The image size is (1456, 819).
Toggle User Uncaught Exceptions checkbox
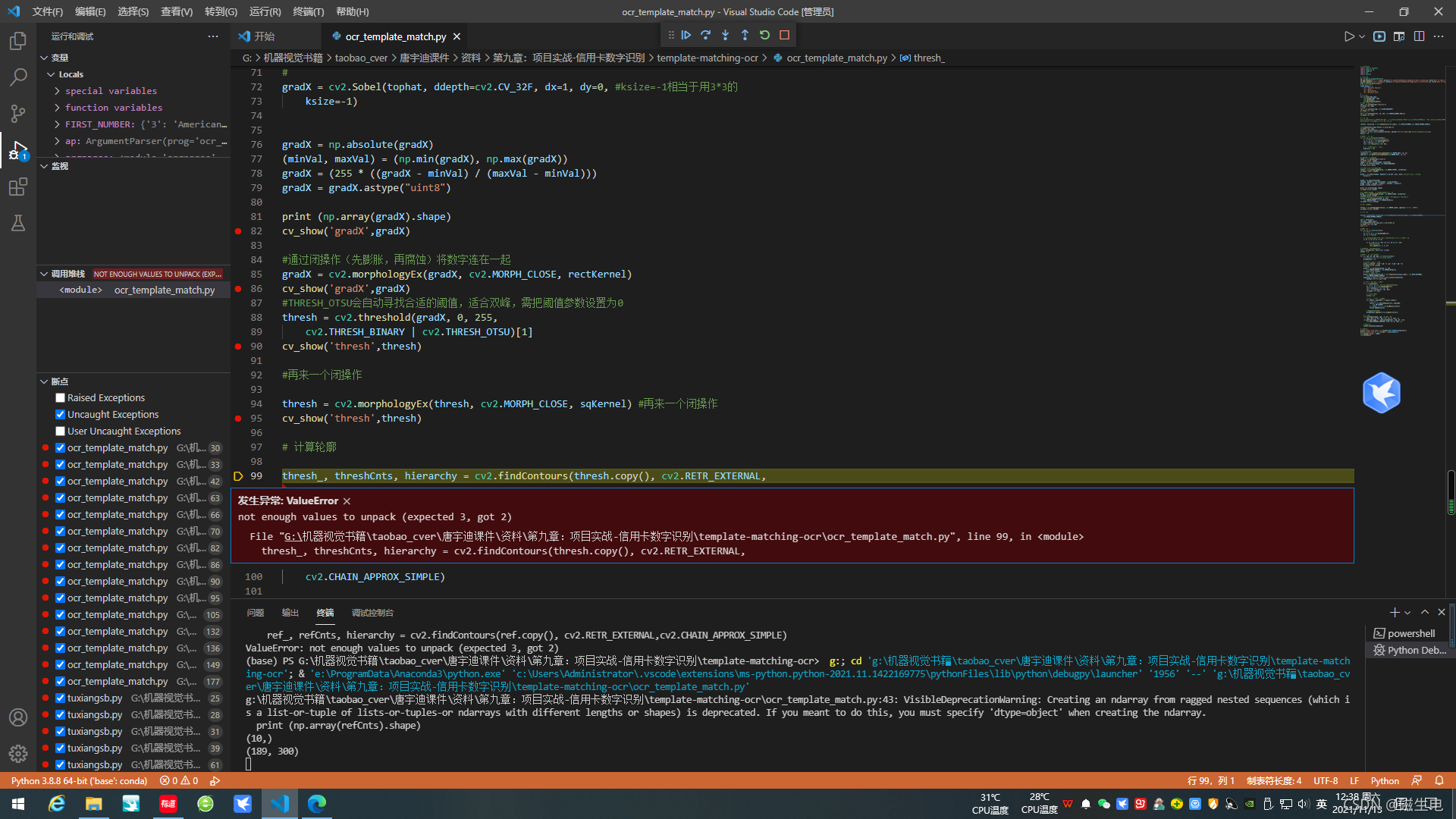point(60,431)
